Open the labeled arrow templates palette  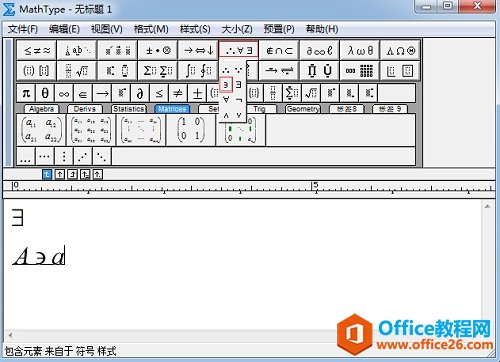[x=279, y=71]
